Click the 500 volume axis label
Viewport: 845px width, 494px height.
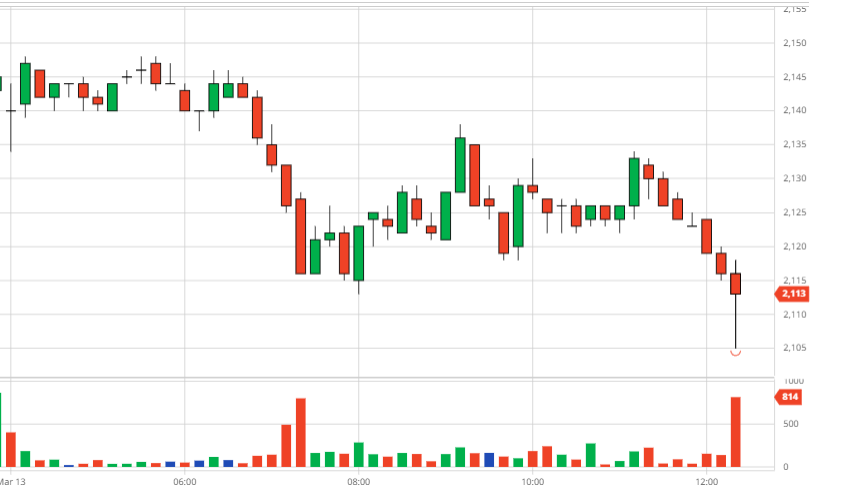pos(791,424)
